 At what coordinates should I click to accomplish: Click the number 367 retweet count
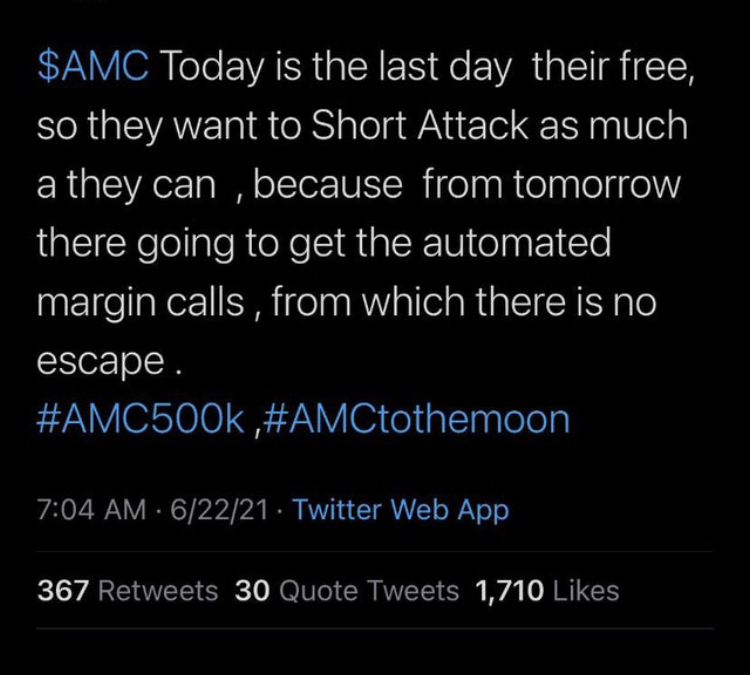tap(65, 591)
